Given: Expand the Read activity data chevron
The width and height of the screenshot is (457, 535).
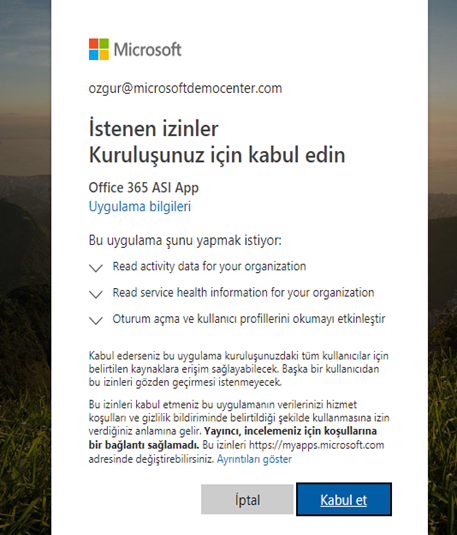Looking at the screenshot, I should point(96,268).
